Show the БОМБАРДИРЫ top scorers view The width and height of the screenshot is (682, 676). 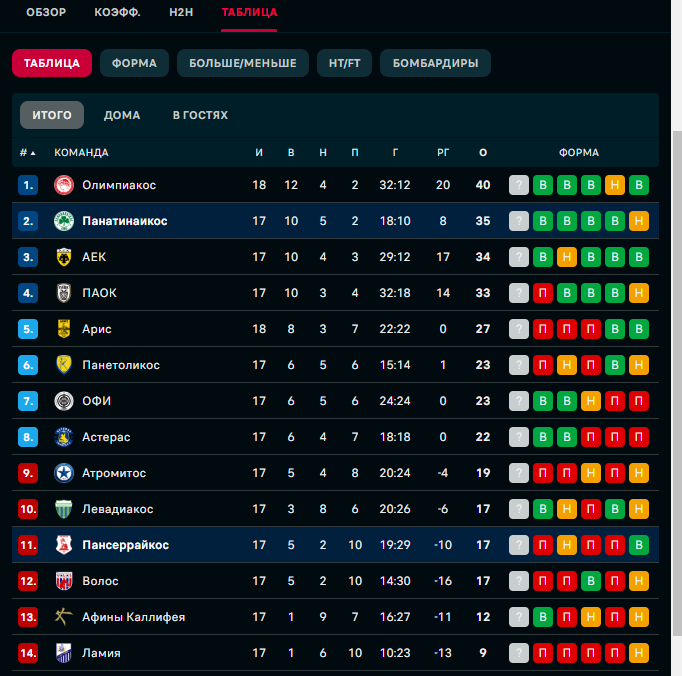435,63
